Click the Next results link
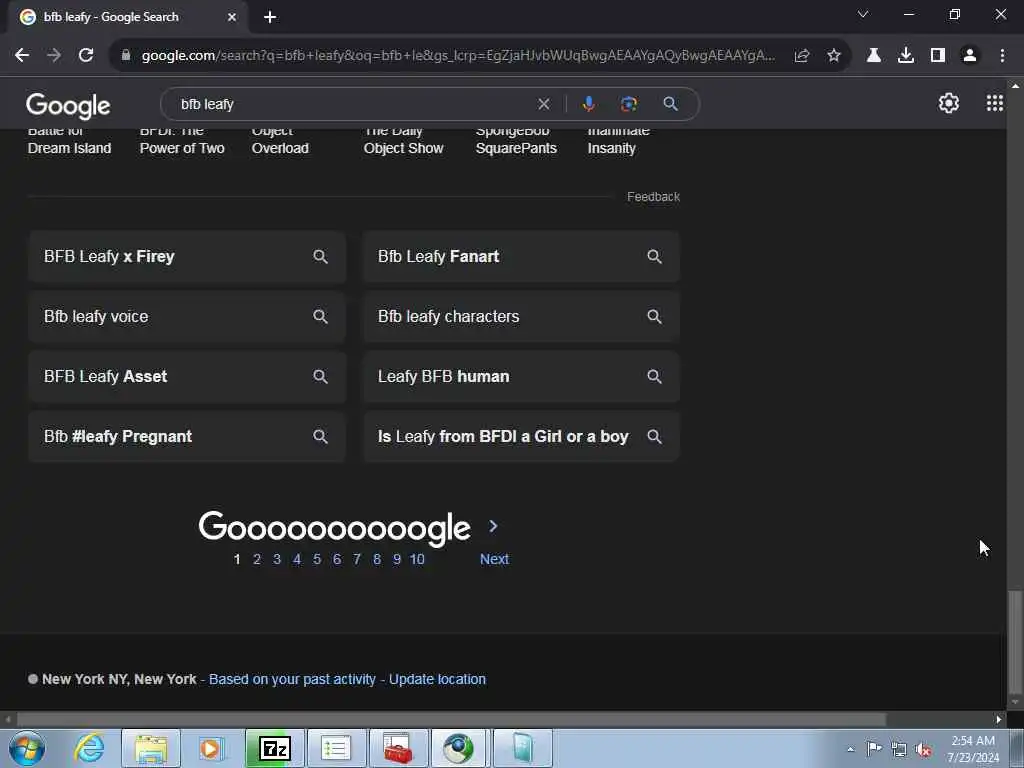This screenshot has width=1024, height=768. pos(494,559)
